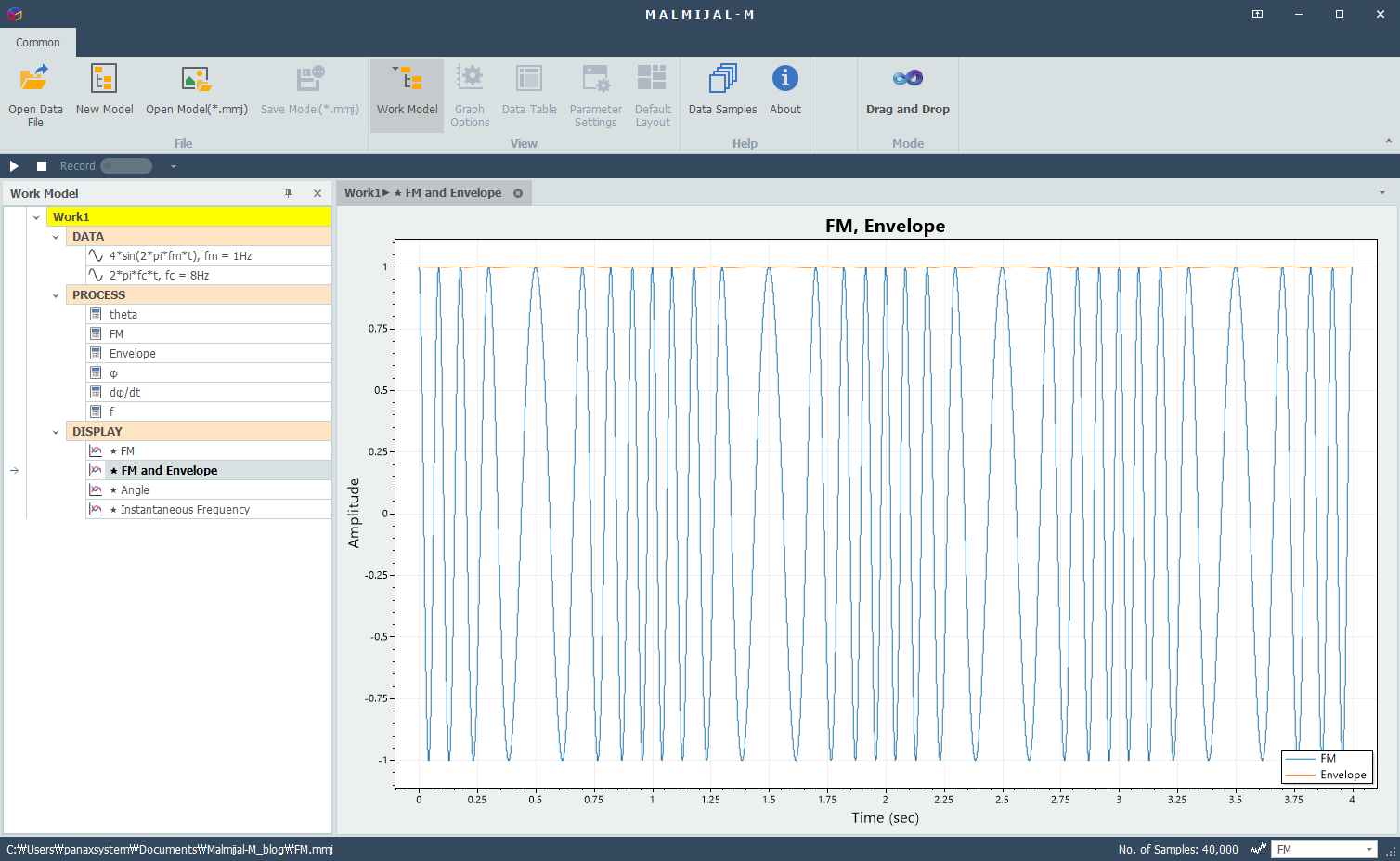
Task: Click the Time (sec) axis label
Action: tap(885, 817)
